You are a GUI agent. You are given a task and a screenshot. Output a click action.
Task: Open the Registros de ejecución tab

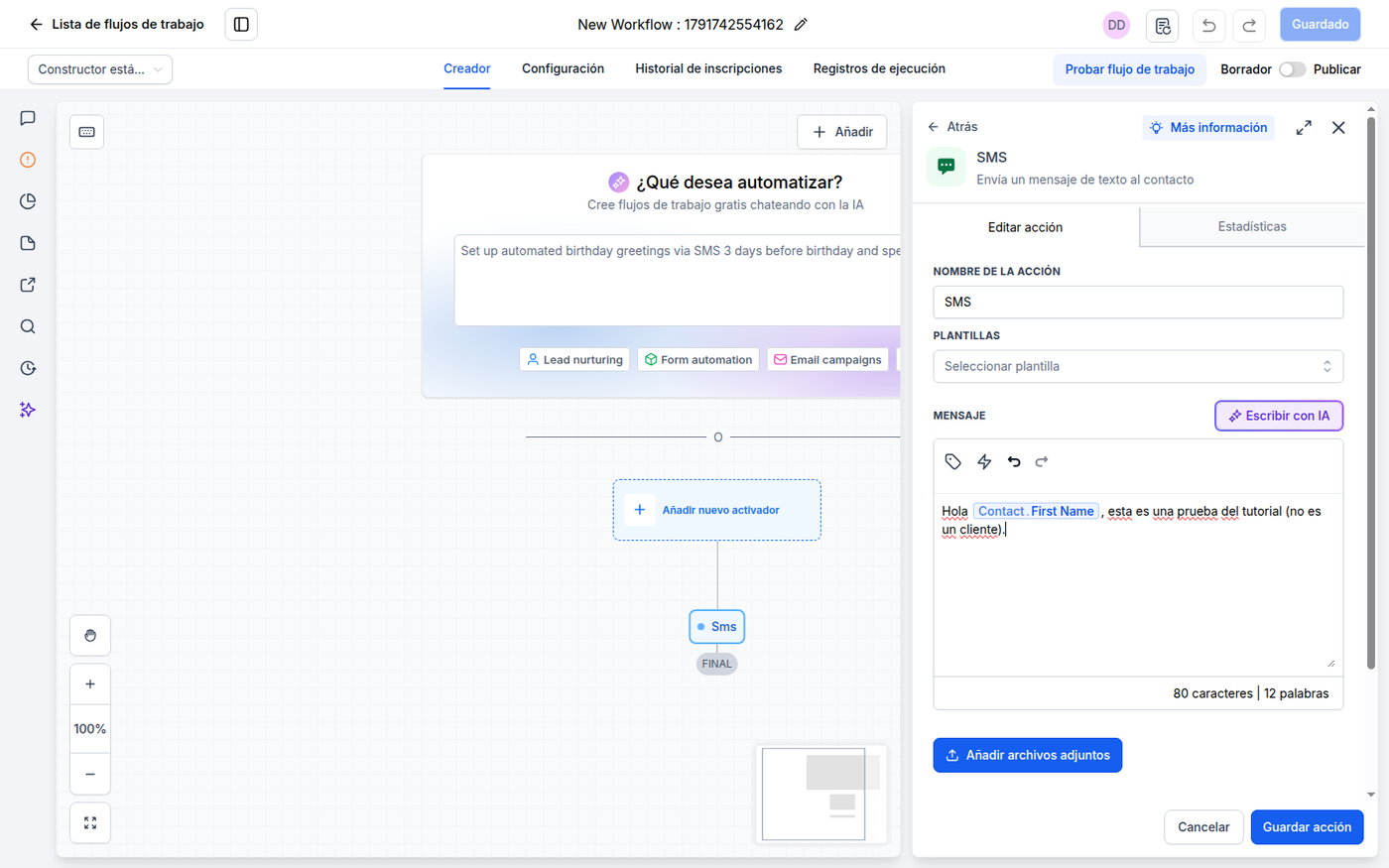point(879,69)
